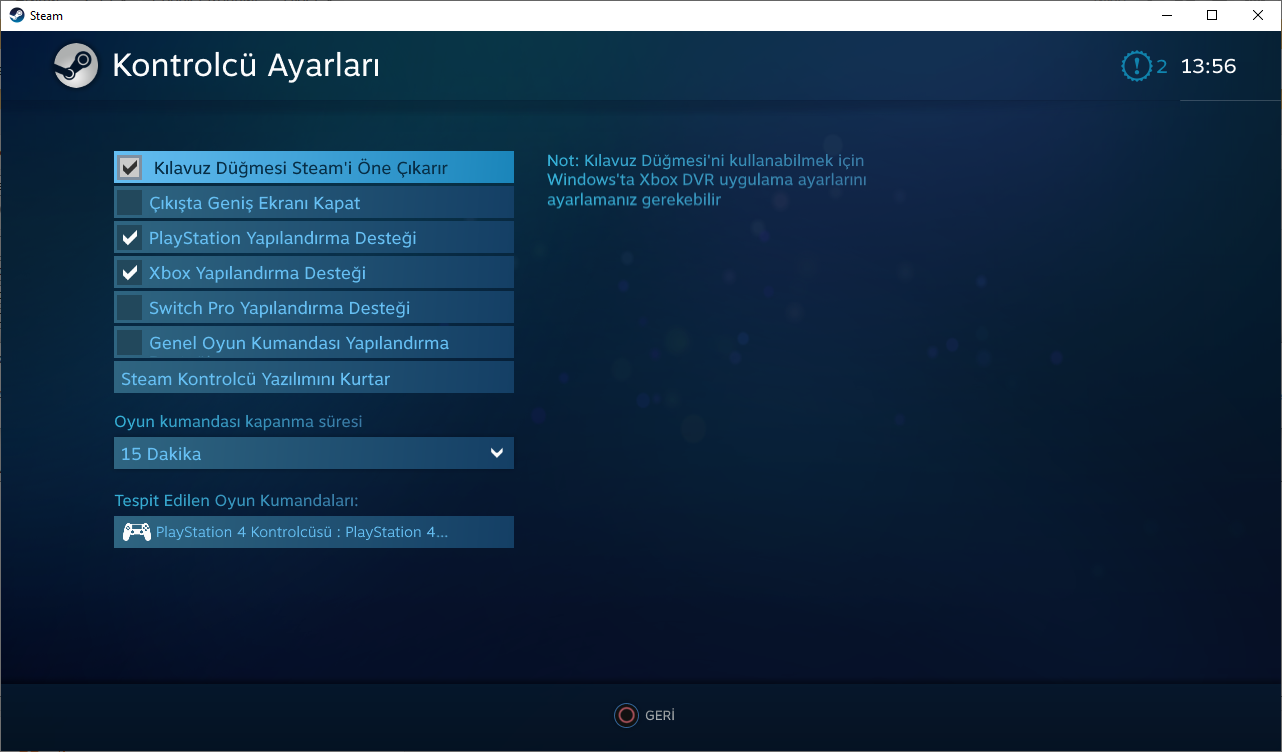Click the Steam logo beside Kontrolcü Ayarları
The width and height of the screenshot is (1282, 752).
click(76, 66)
